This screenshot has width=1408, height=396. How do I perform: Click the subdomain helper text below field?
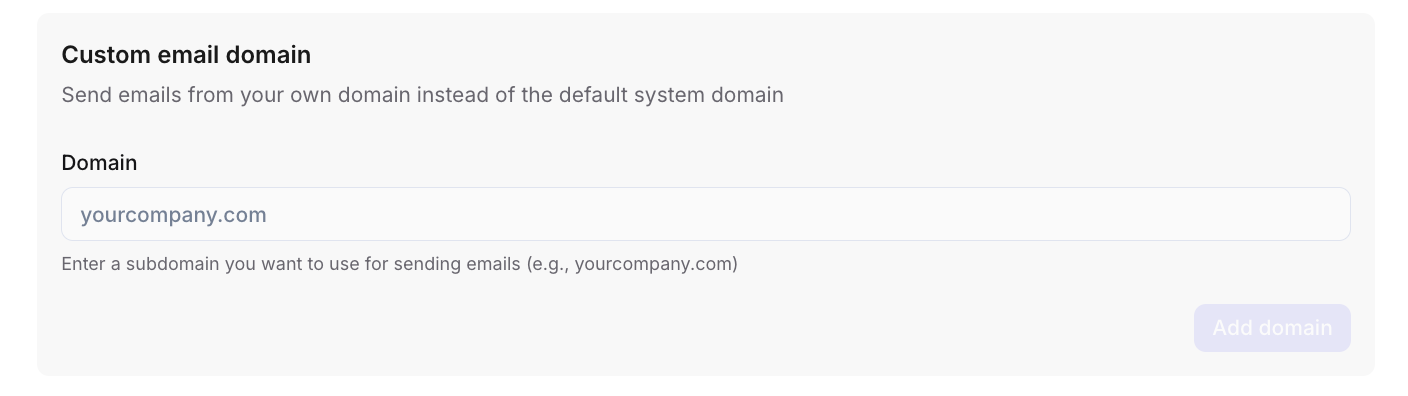coord(399,264)
